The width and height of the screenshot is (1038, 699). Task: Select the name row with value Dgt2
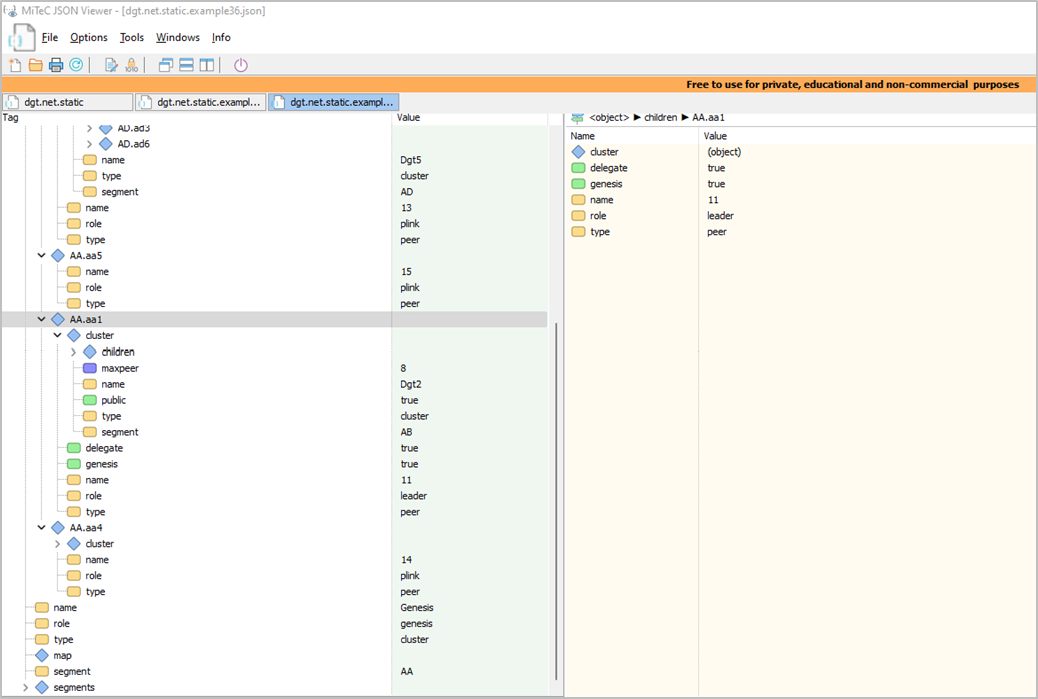274,384
